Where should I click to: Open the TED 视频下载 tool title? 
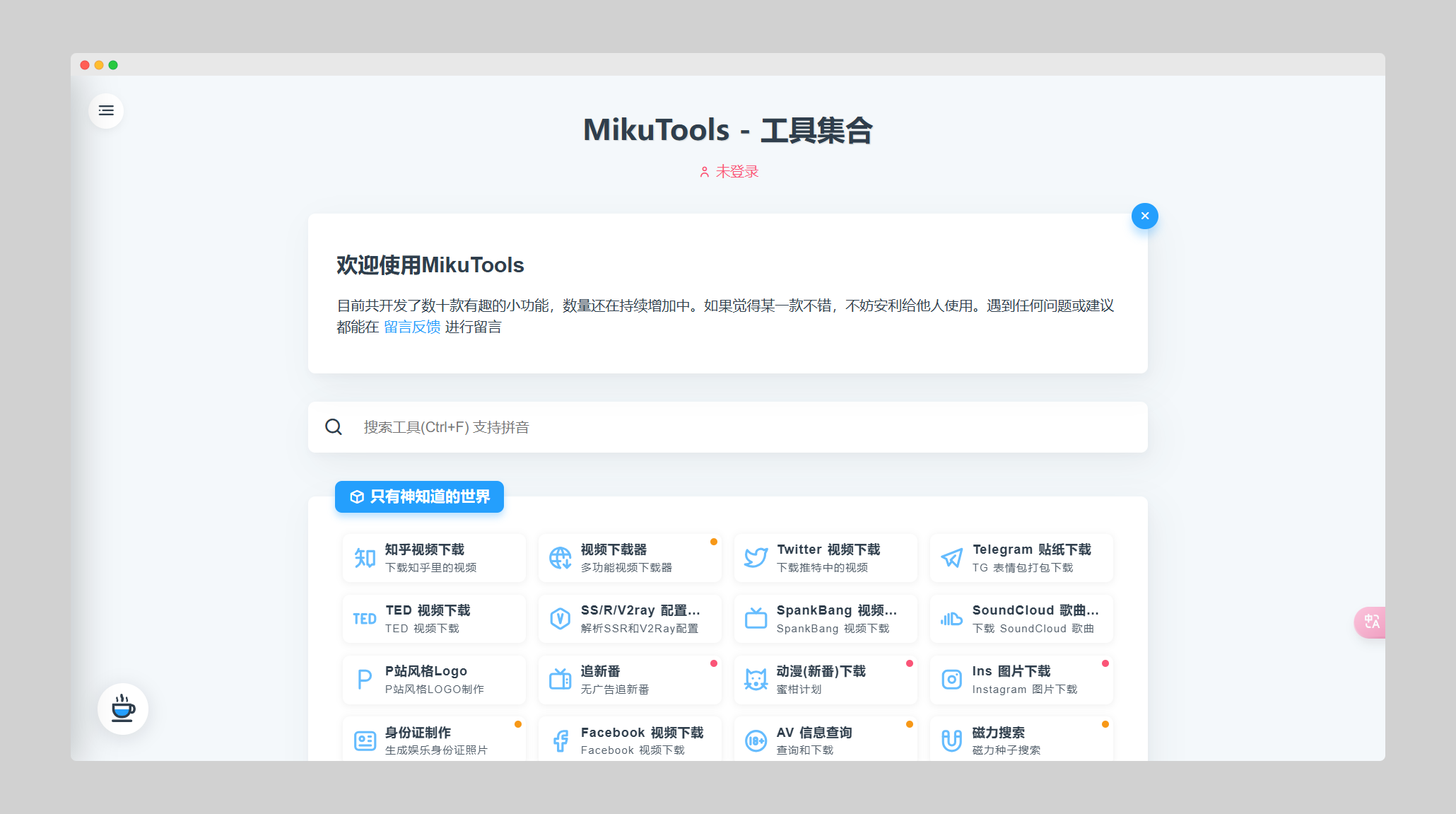point(428,610)
